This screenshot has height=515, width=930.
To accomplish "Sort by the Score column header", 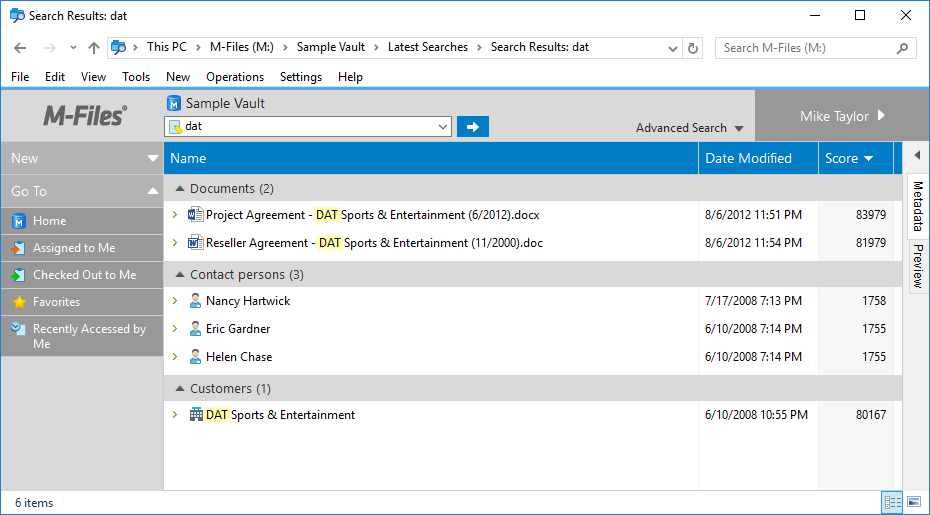I will [856, 158].
